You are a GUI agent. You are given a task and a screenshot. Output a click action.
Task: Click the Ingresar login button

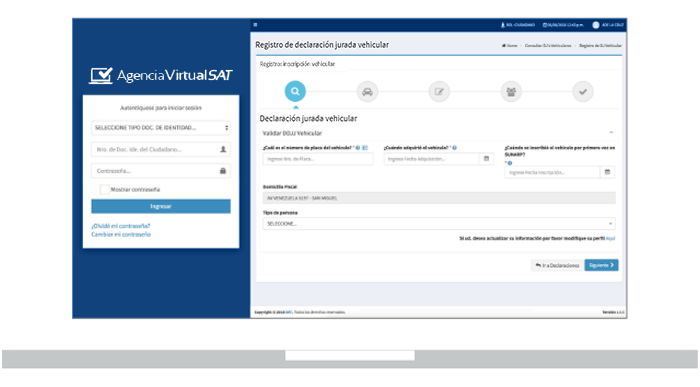161,206
